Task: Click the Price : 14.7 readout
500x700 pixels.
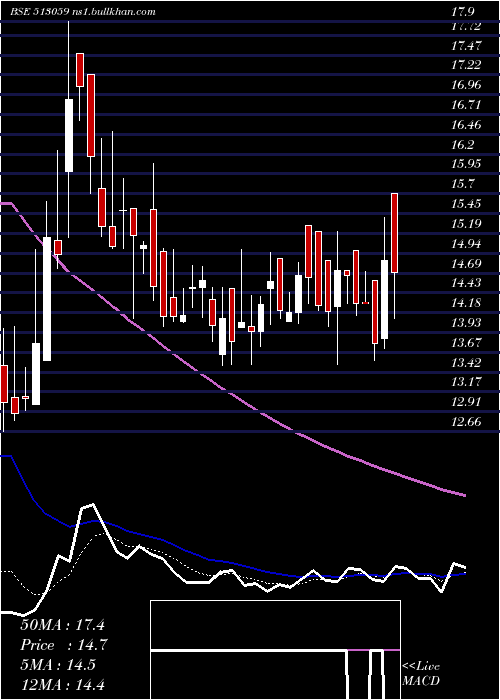Action: [64, 645]
